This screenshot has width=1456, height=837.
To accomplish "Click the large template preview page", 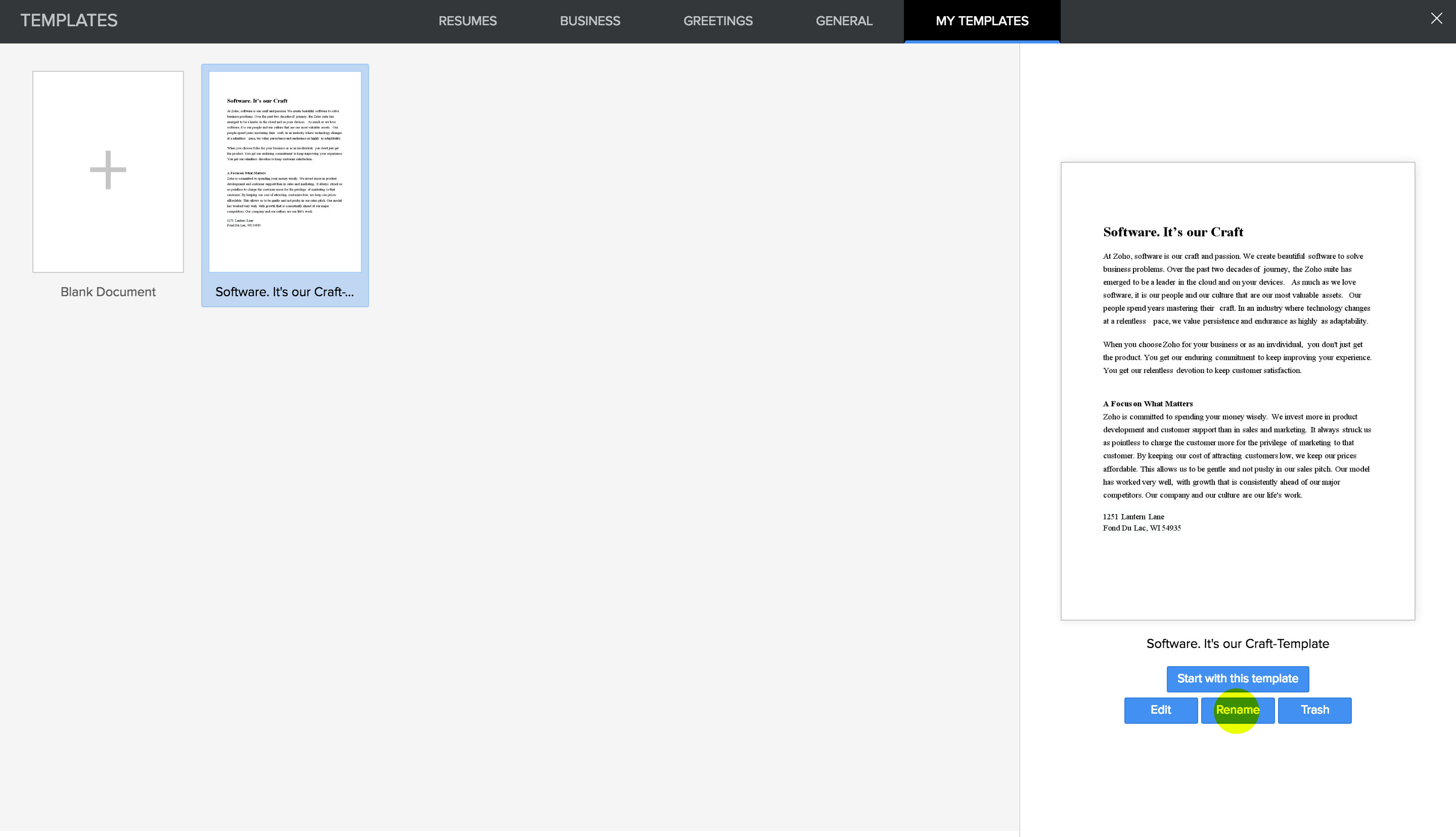I will pyautogui.click(x=1238, y=391).
